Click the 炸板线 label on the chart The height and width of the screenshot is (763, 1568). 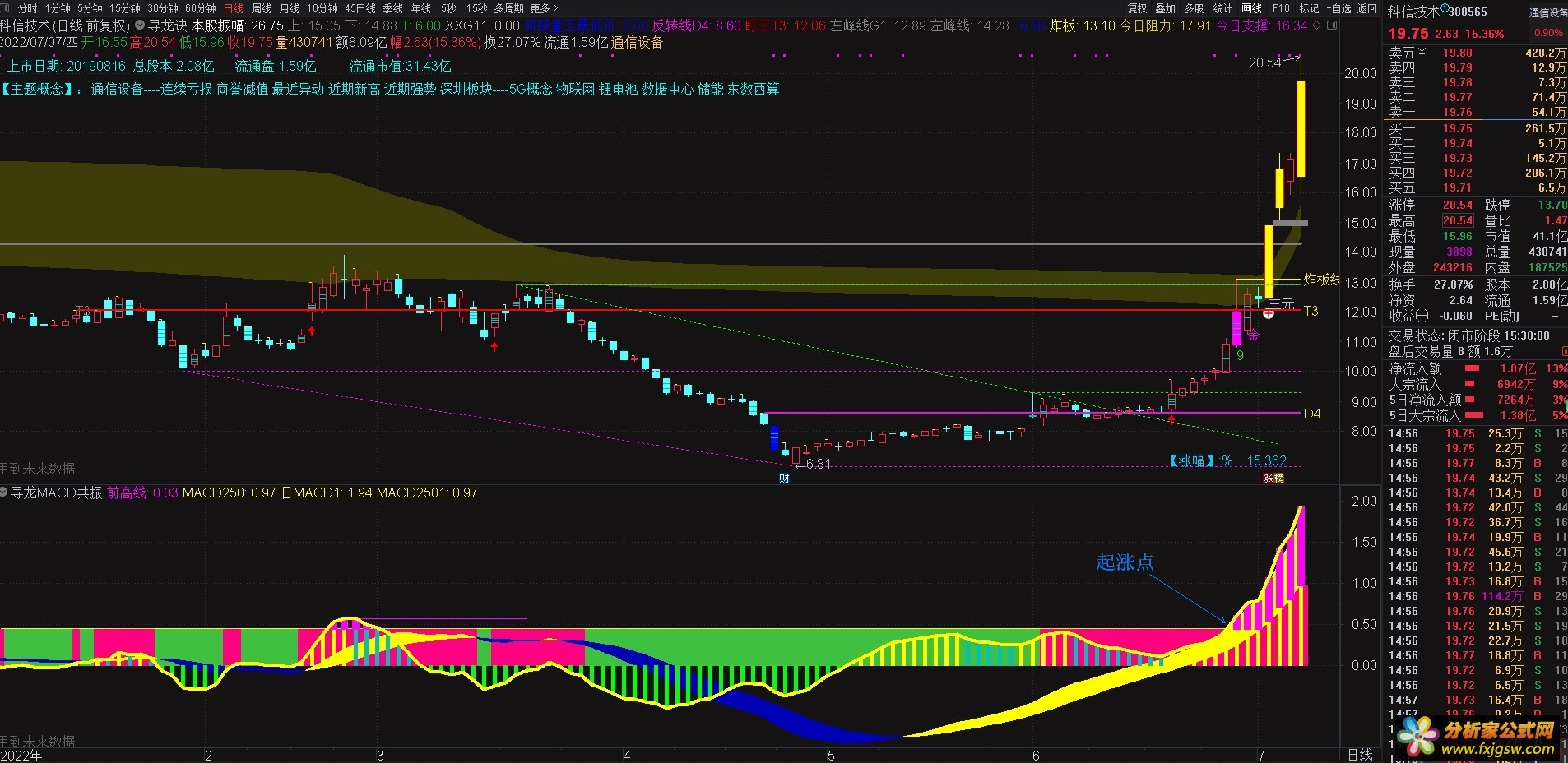point(1322,280)
